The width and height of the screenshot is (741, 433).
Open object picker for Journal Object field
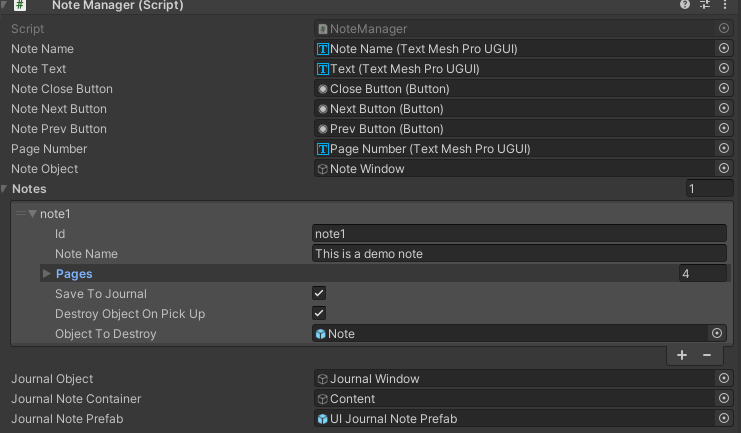tap(723, 379)
